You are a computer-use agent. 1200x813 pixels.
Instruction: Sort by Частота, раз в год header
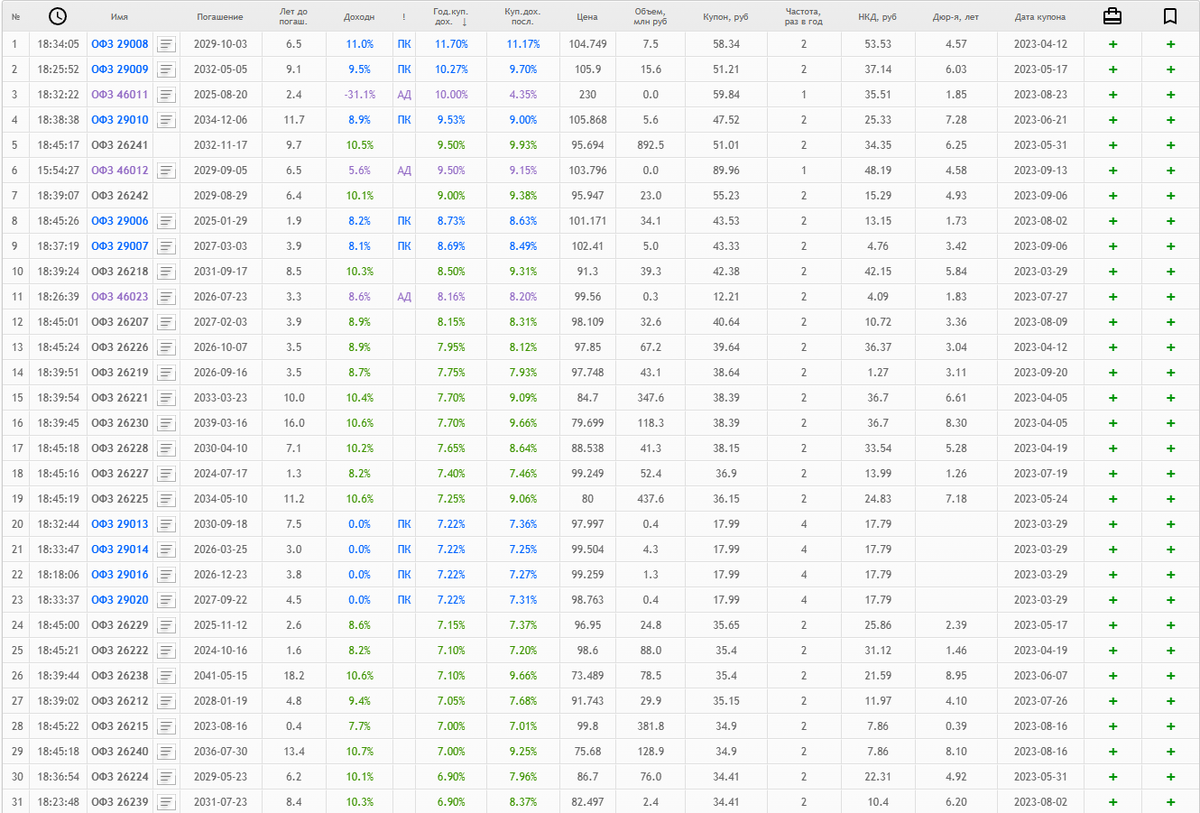(803, 17)
